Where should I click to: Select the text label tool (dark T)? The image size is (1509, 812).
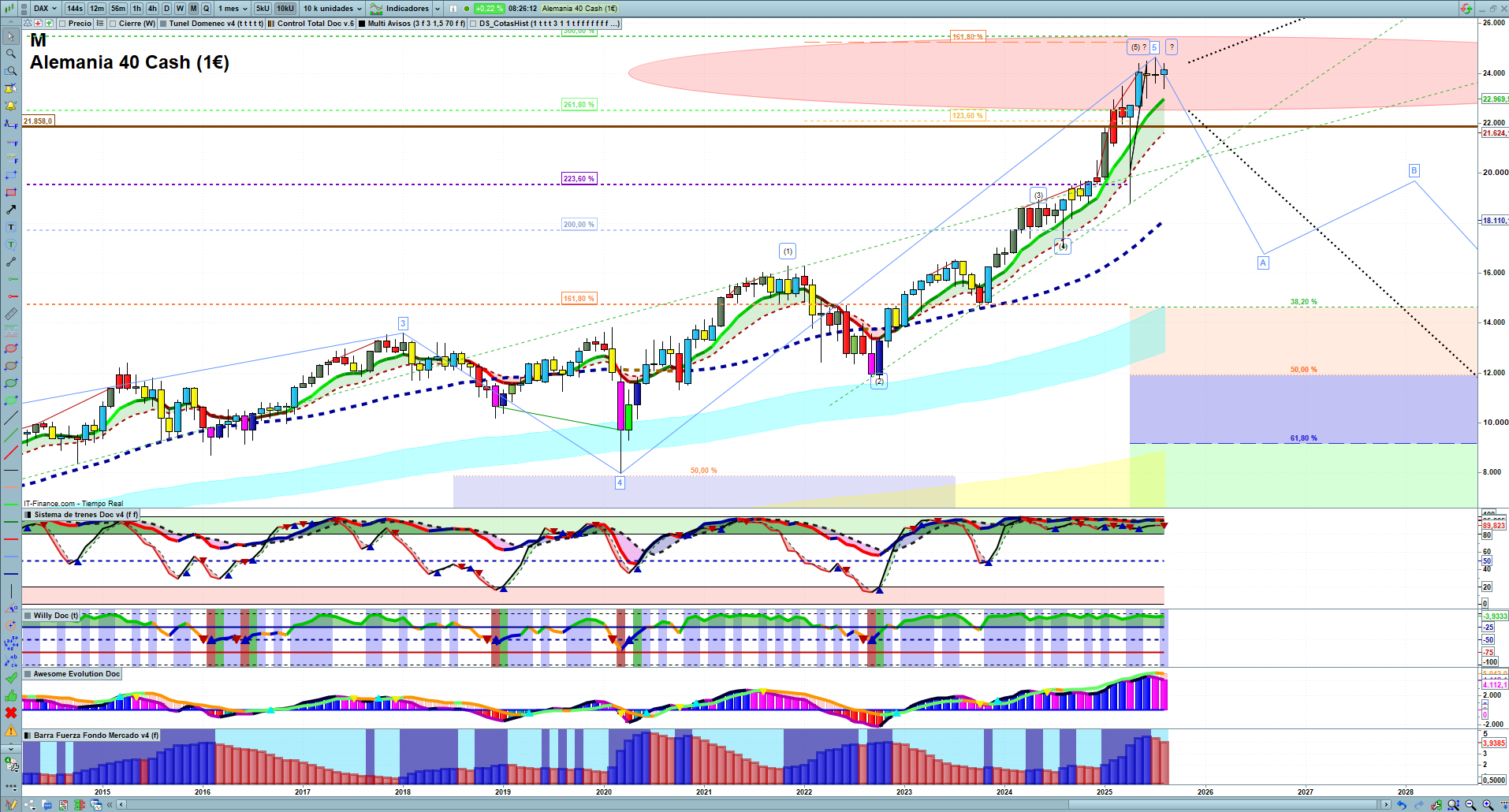click(x=11, y=227)
